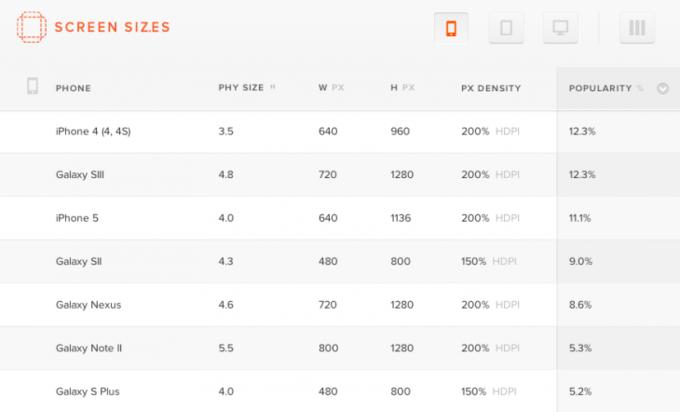Screen dimensions: 680x412
Task: Sort by the H px column header
Action: click(x=402, y=88)
